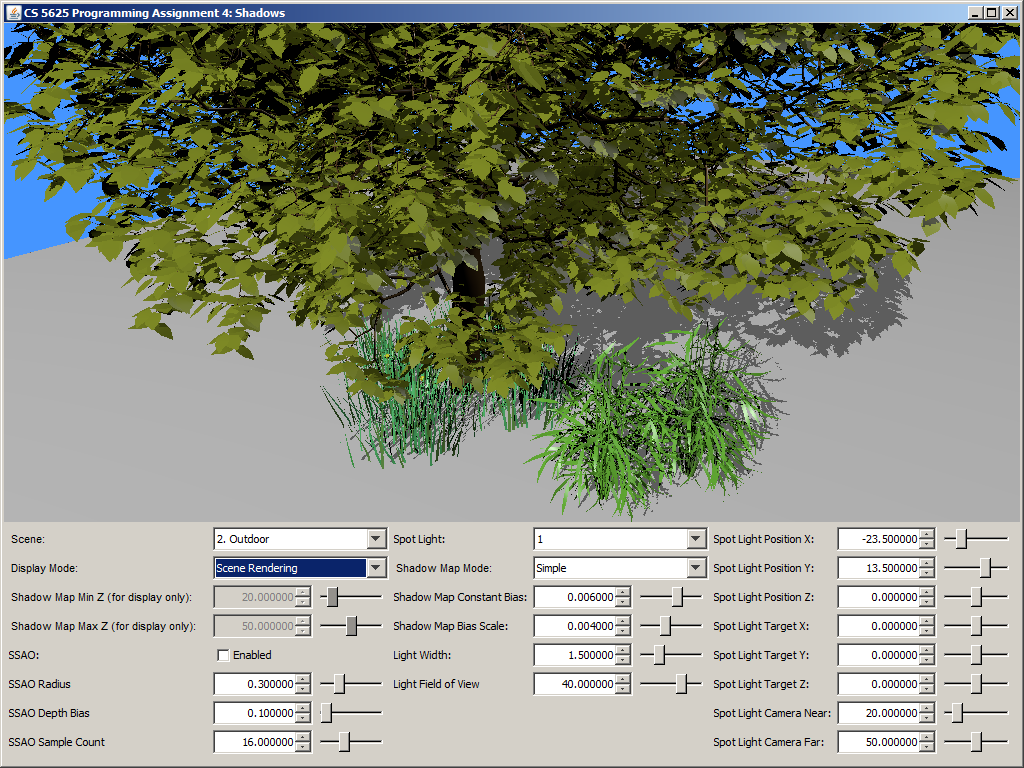Image resolution: width=1024 pixels, height=768 pixels.
Task: Click the SSAO Depth Bias slider
Action: pyautogui.click(x=326, y=713)
